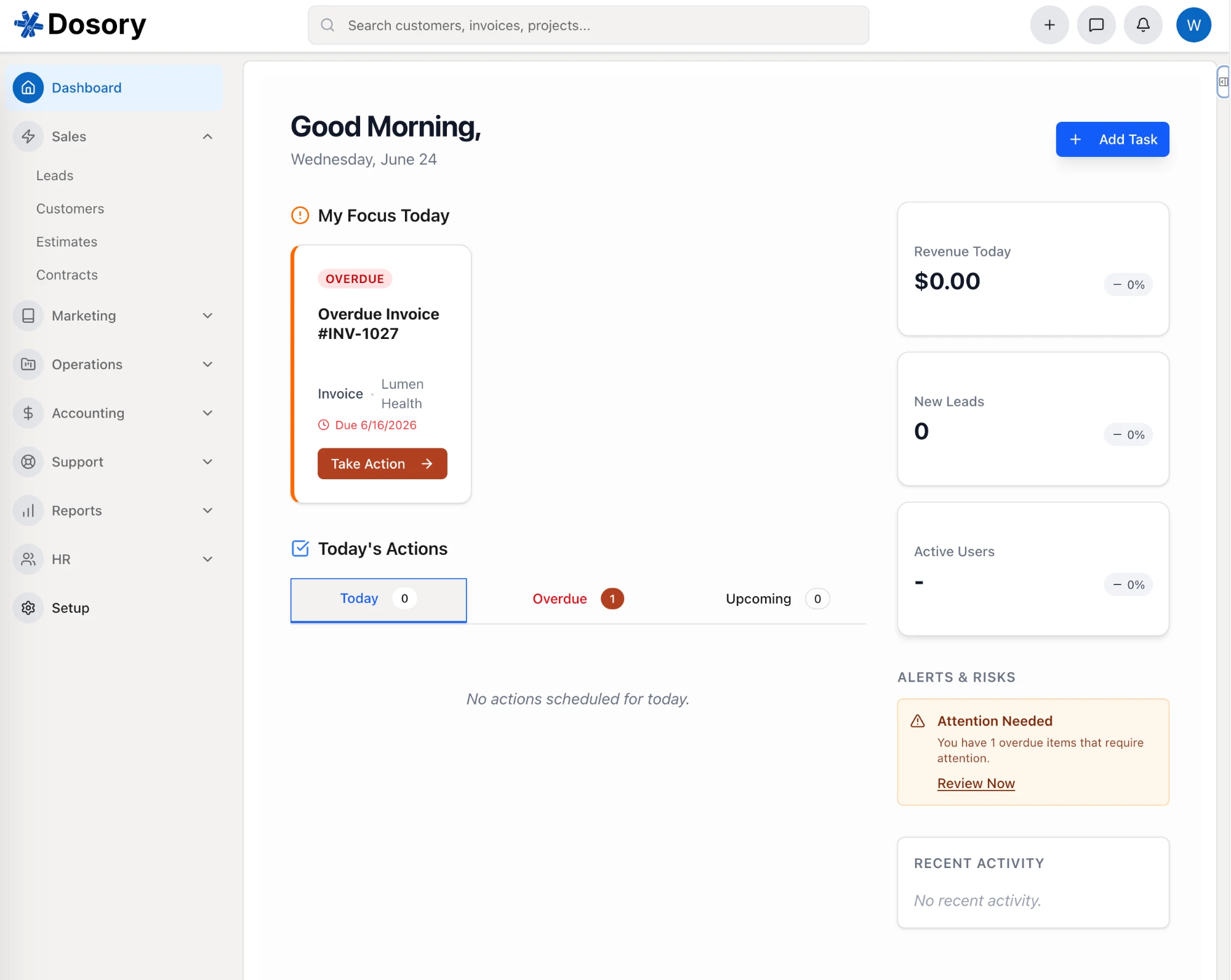The image size is (1231, 980).
Task: Open Customers under Sales
Action: tap(70, 209)
